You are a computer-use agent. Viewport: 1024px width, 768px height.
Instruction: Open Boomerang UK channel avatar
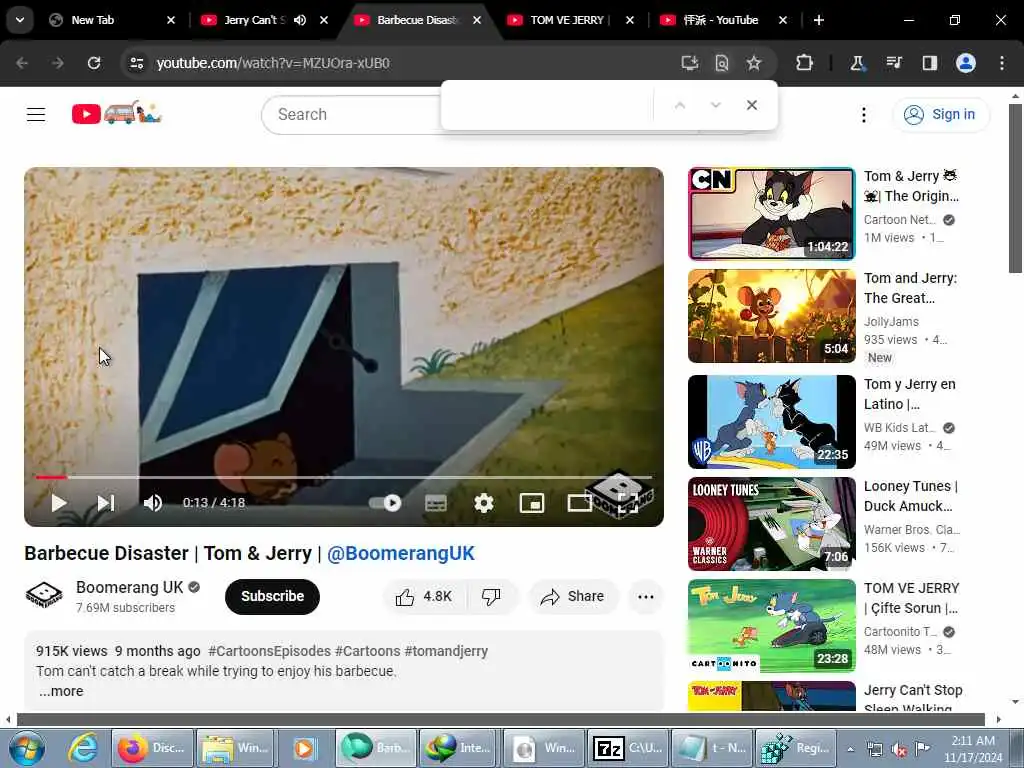43,596
